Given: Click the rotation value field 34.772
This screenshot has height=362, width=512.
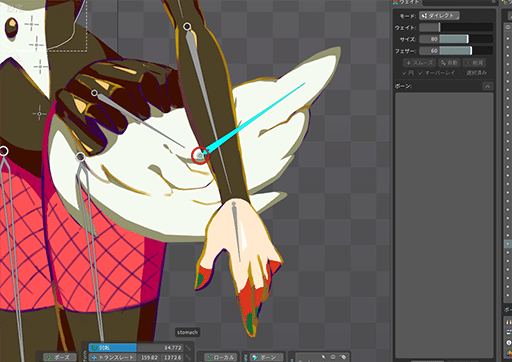Looking at the screenshot, I should click(x=159, y=348).
